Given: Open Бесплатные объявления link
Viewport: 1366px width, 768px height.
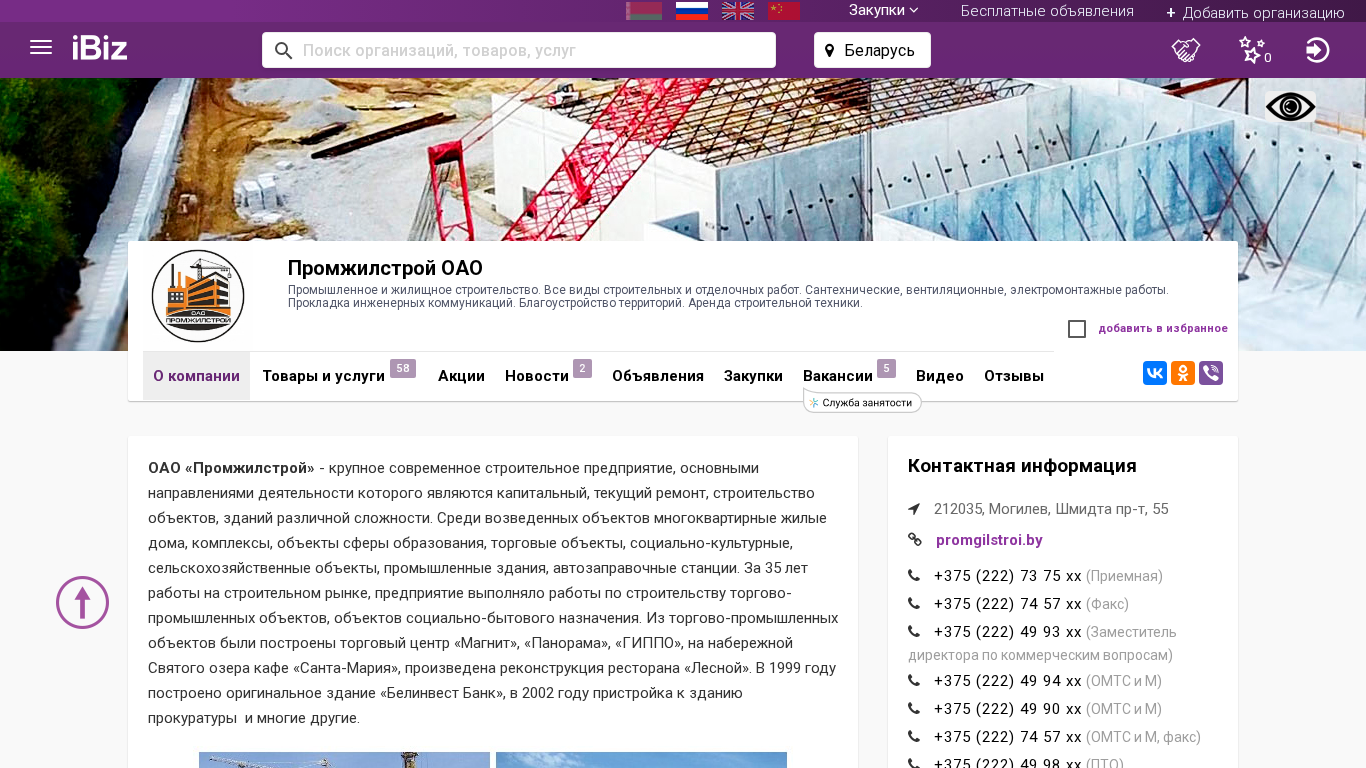Looking at the screenshot, I should coord(1047,11).
